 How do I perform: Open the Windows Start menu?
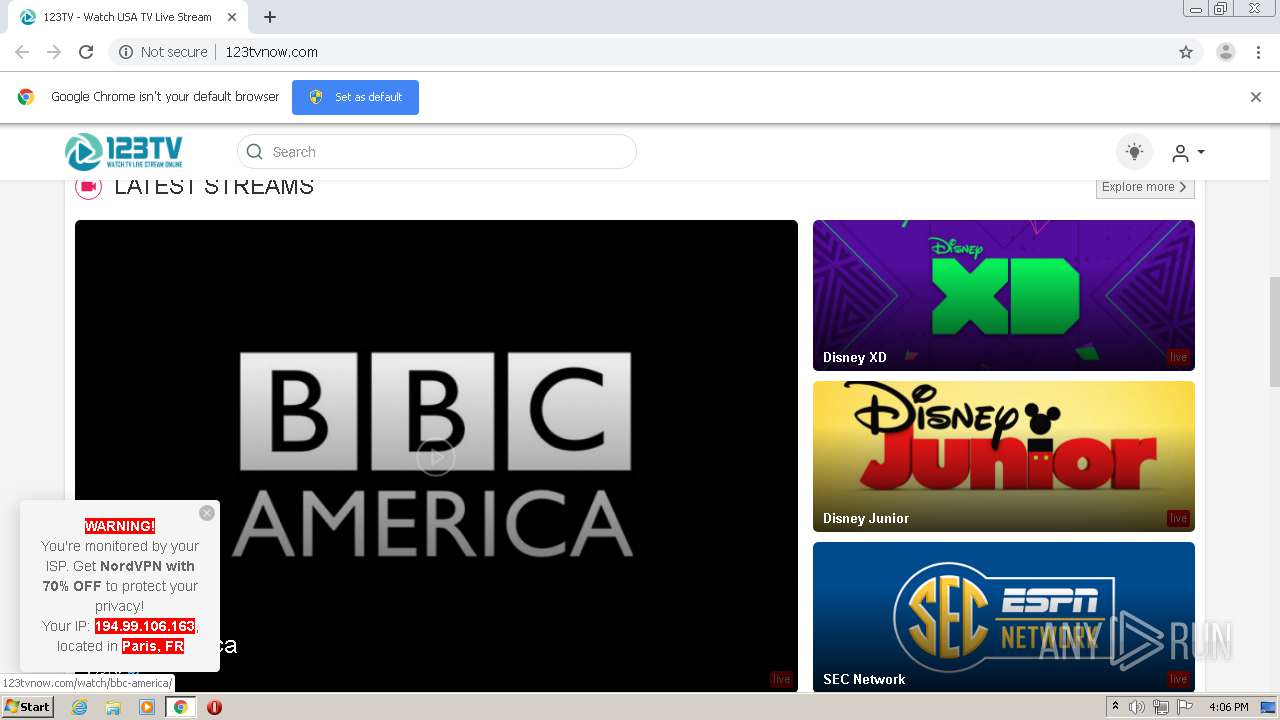click(28, 706)
